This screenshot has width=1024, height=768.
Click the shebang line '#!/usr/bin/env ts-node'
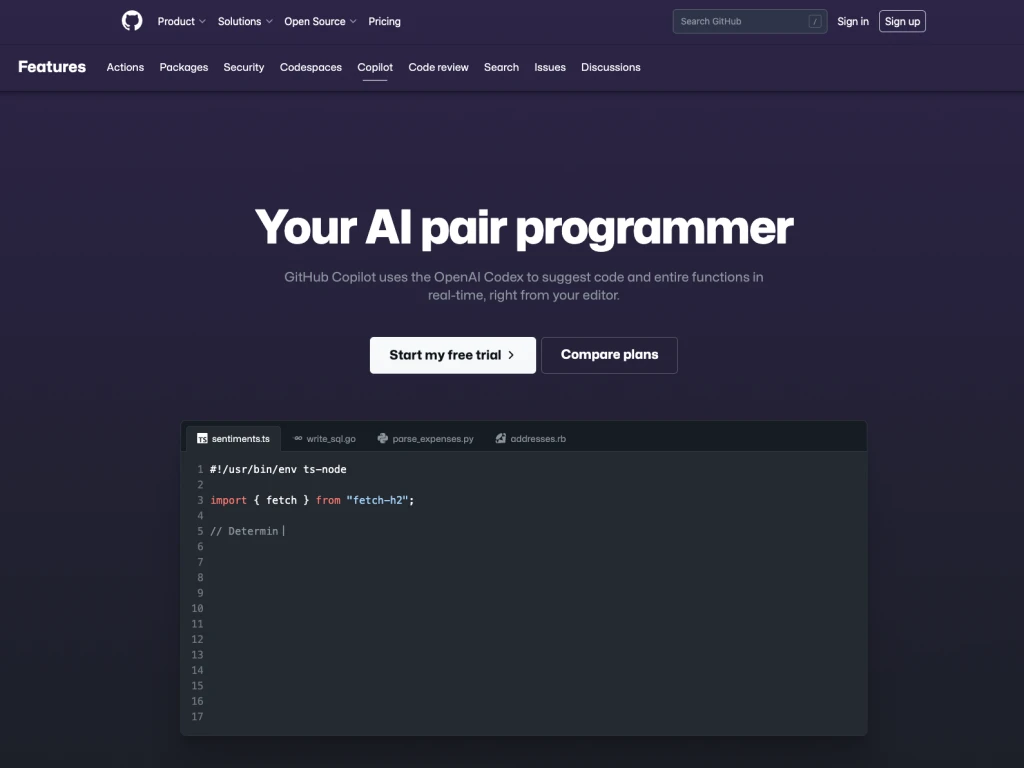pos(278,470)
